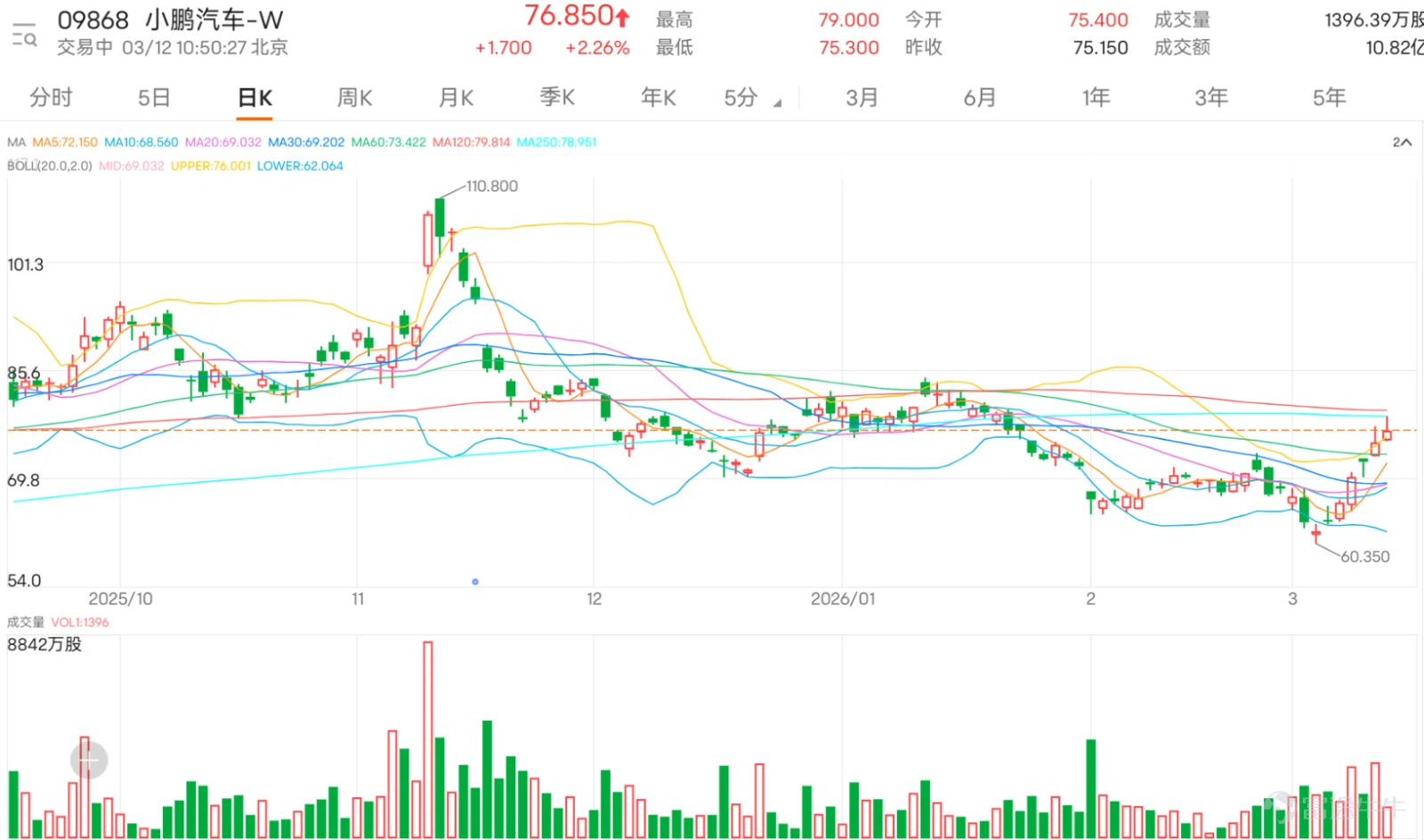Choose the 3年 range
Viewport: 1424px width, 840px height.
(1211, 98)
